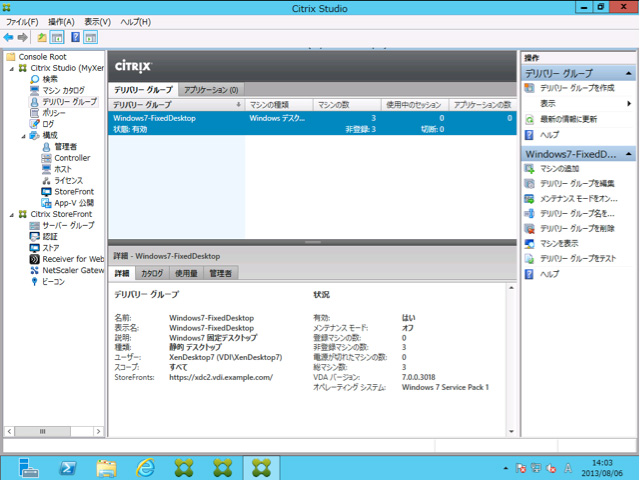Viewport: 640px width, 480px height.
Task: Click デリバリー グループを削除 action
Action: [577, 229]
